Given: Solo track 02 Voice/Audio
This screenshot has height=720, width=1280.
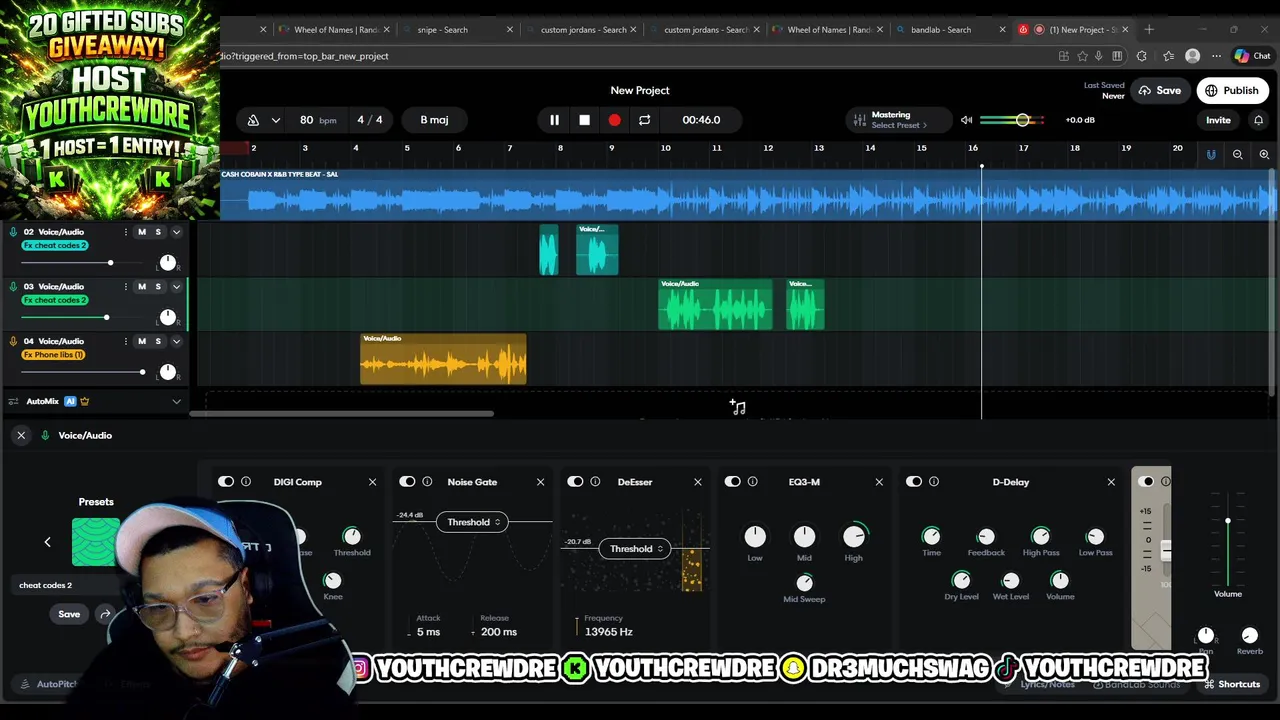Looking at the screenshot, I should [x=157, y=232].
